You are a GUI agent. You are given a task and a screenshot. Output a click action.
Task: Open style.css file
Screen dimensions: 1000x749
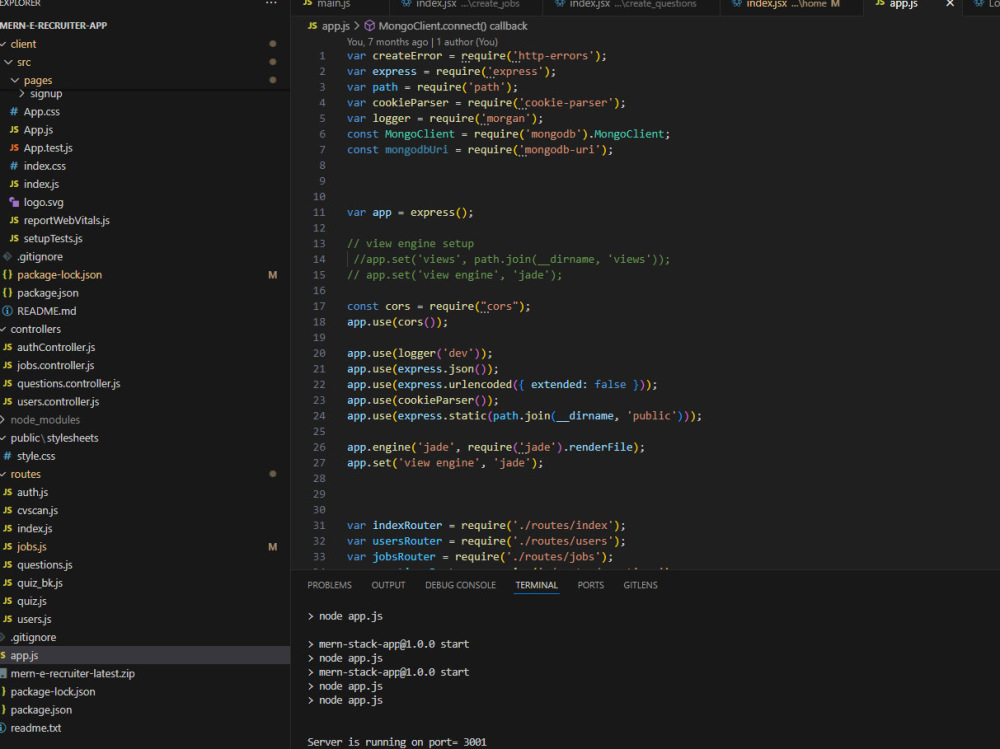[x=36, y=456]
